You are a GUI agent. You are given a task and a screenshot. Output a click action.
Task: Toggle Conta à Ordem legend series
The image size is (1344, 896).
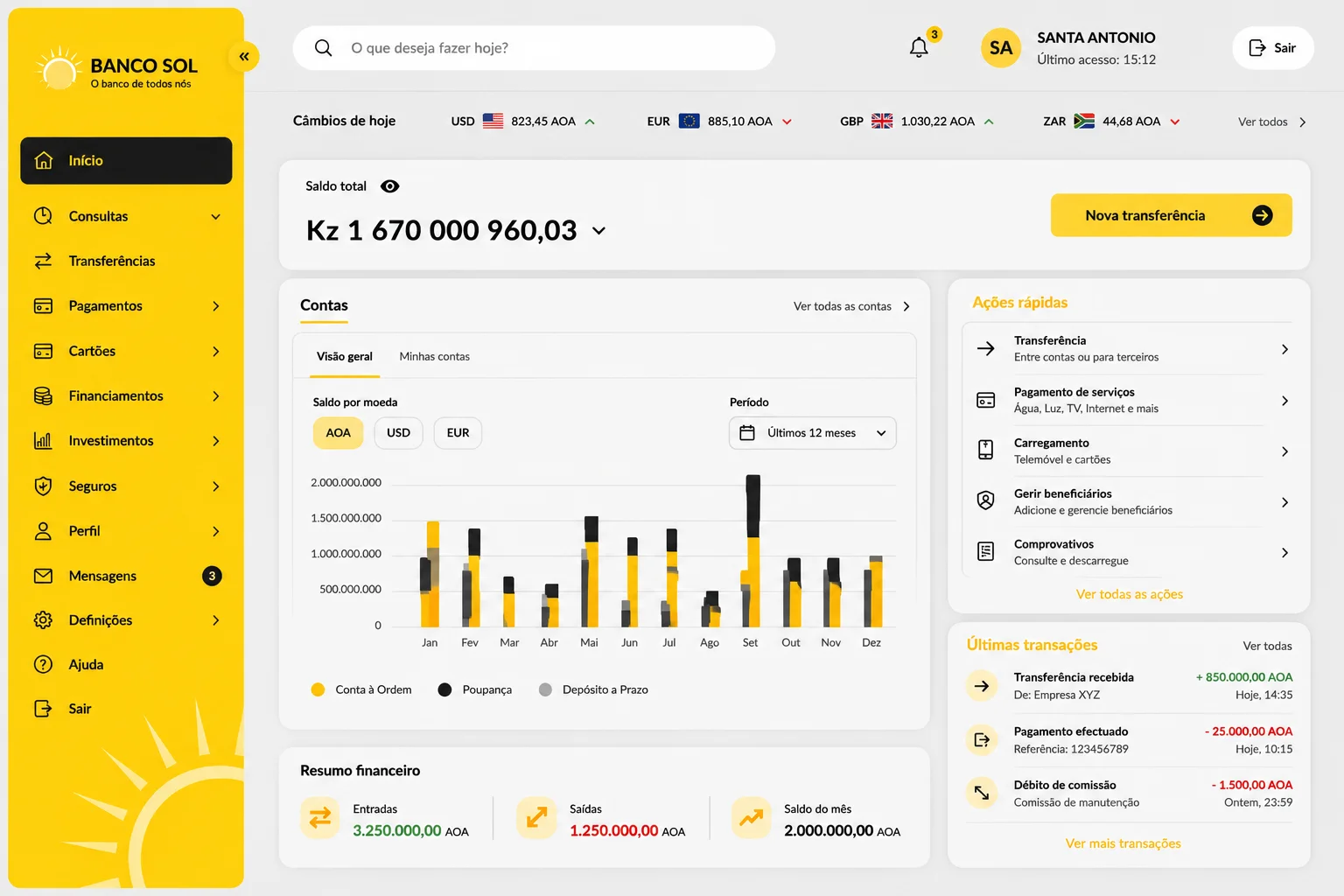pyautogui.click(x=361, y=689)
